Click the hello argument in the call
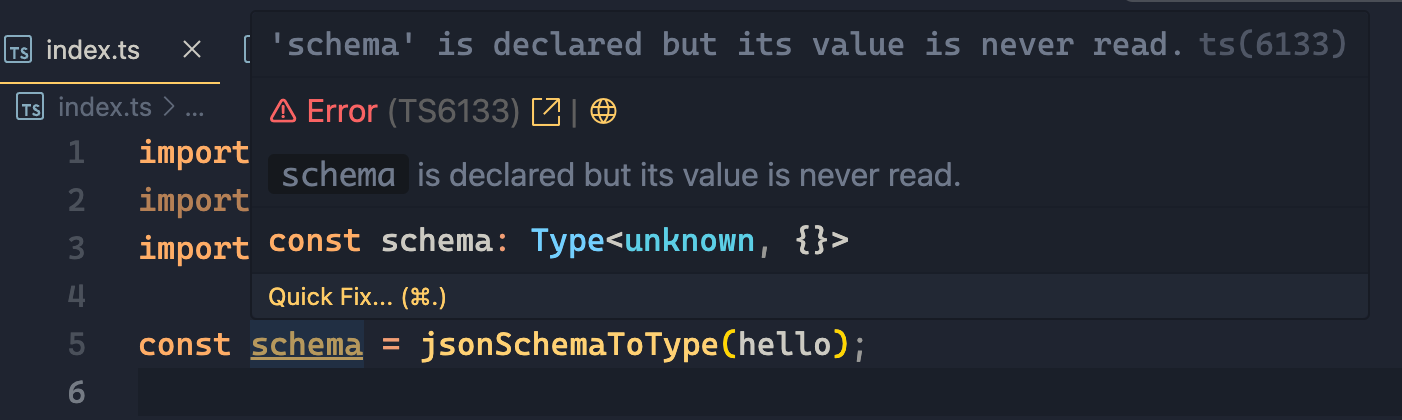 point(777,345)
